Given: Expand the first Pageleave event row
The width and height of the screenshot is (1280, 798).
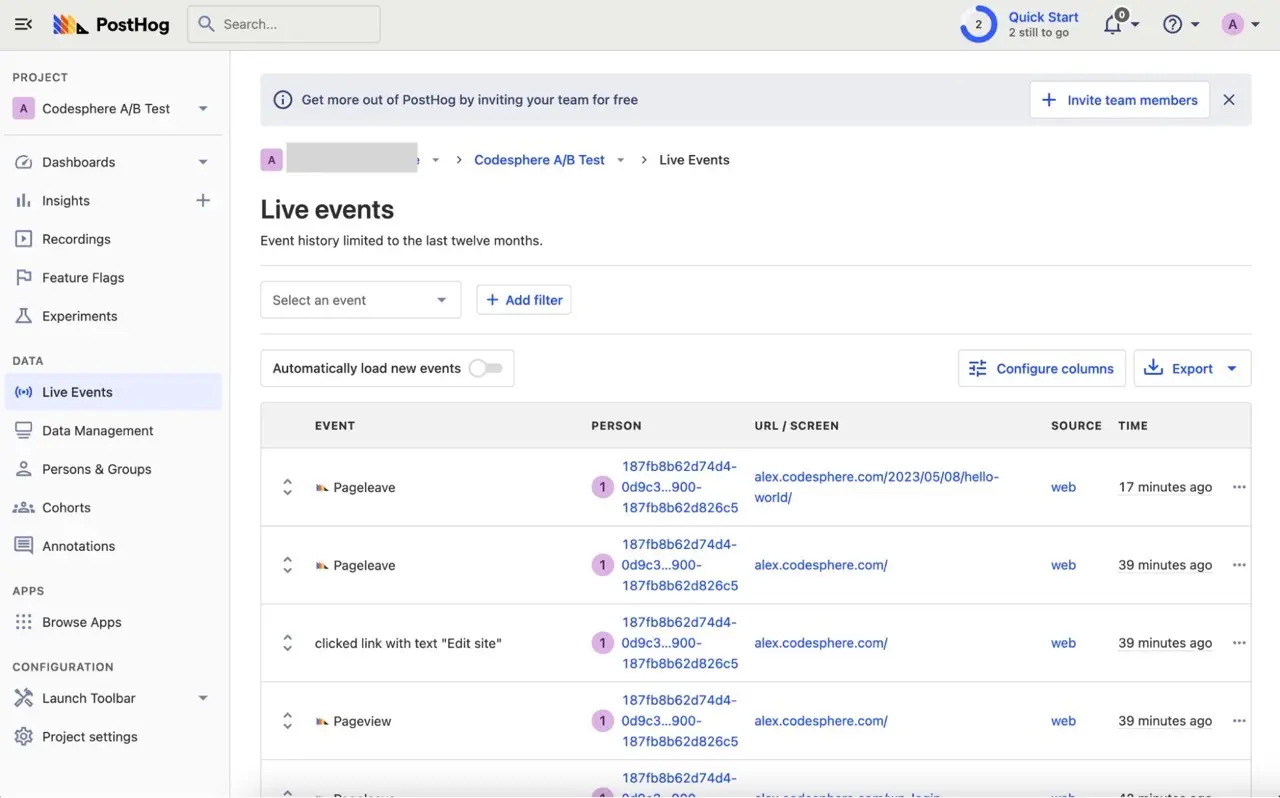Looking at the screenshot, I should click(287, 487).
